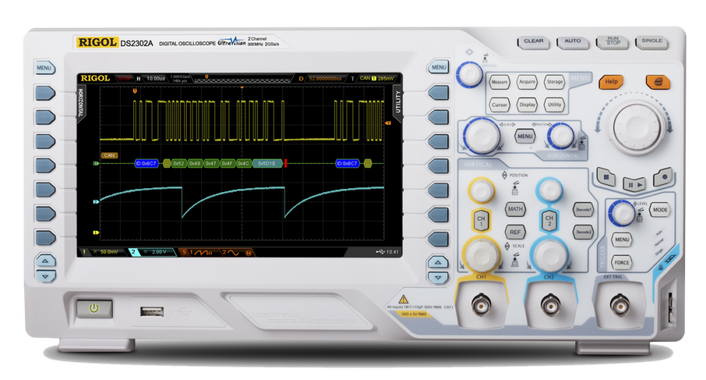Screen dimensions: 706x380
Task: Open the Measure menu
Action: pos(499,82)
